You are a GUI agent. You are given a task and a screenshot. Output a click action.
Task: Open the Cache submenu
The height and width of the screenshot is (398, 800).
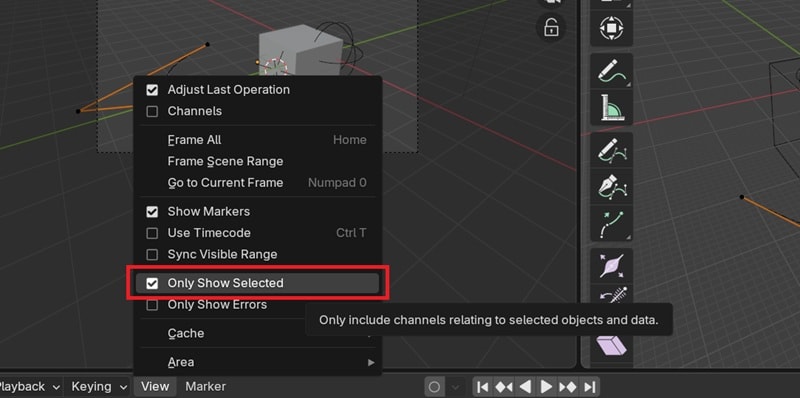pos(258,333)
